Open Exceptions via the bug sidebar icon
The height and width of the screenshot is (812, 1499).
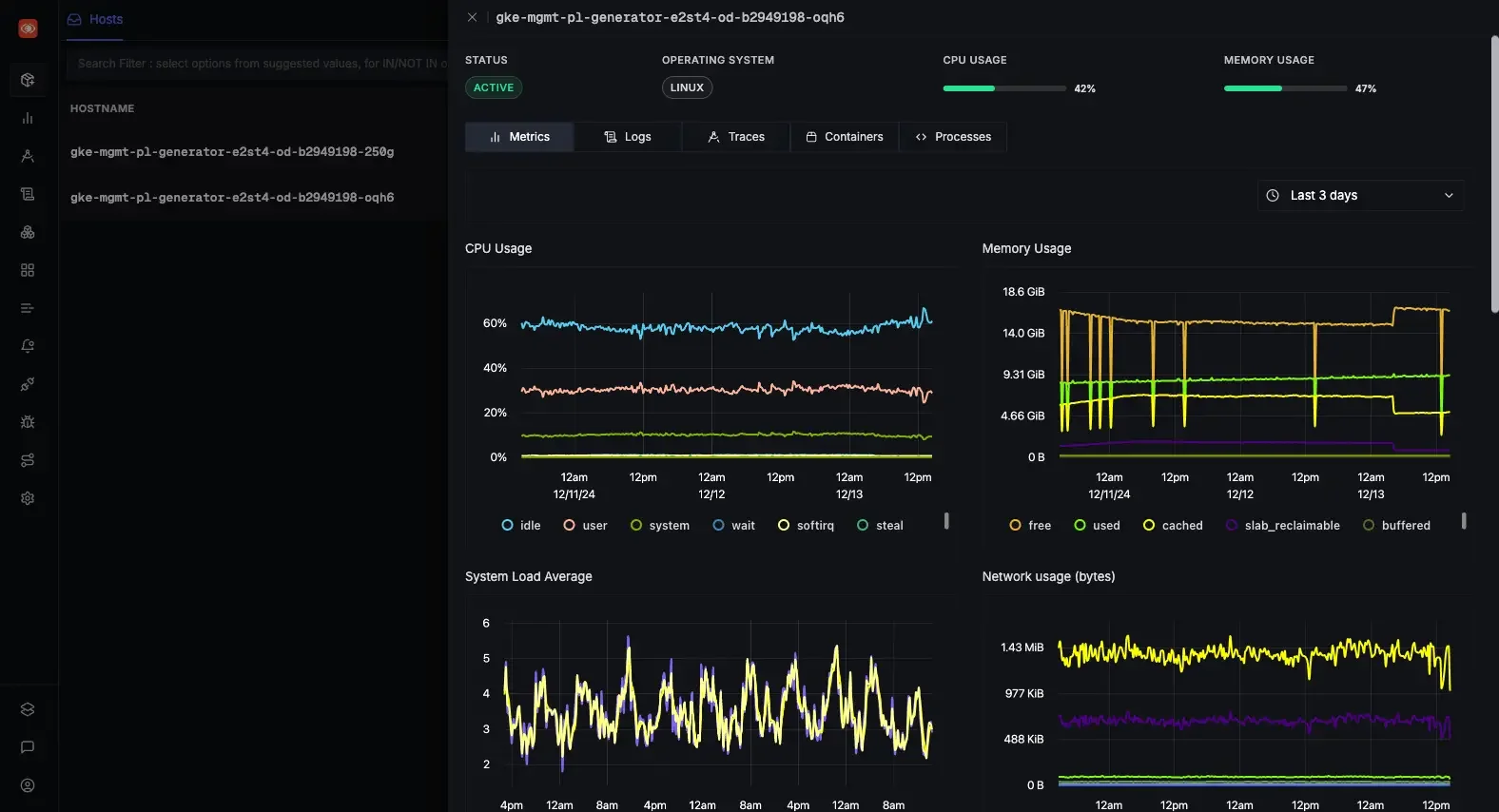pyautogui.click(x=28, y=422)
